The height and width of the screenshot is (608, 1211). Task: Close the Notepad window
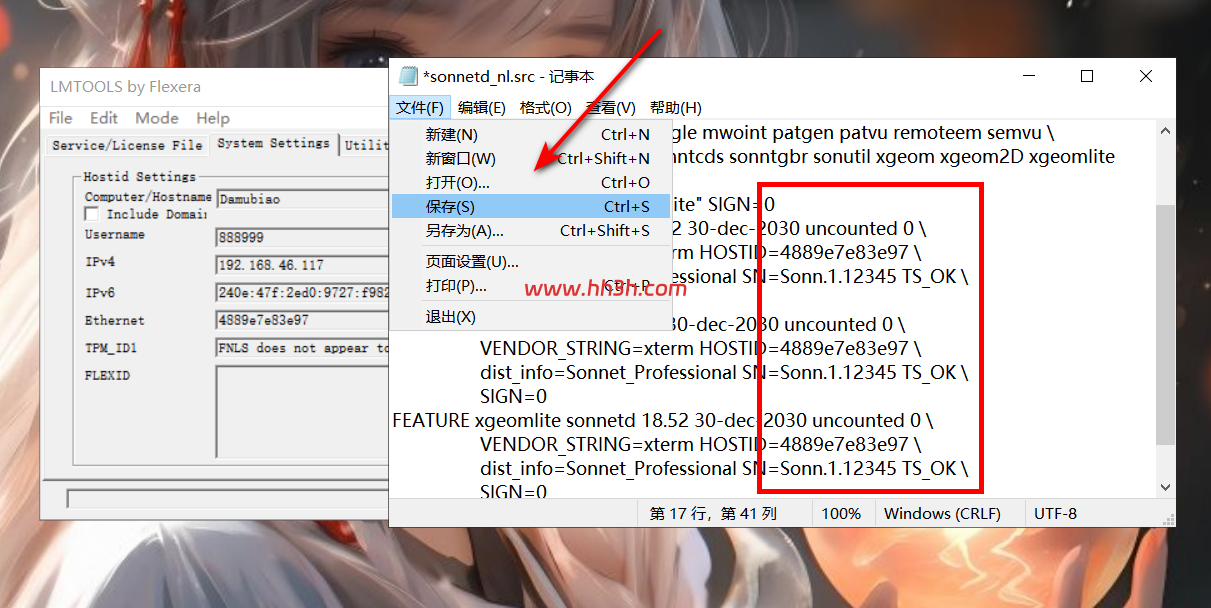(1146, 76)
